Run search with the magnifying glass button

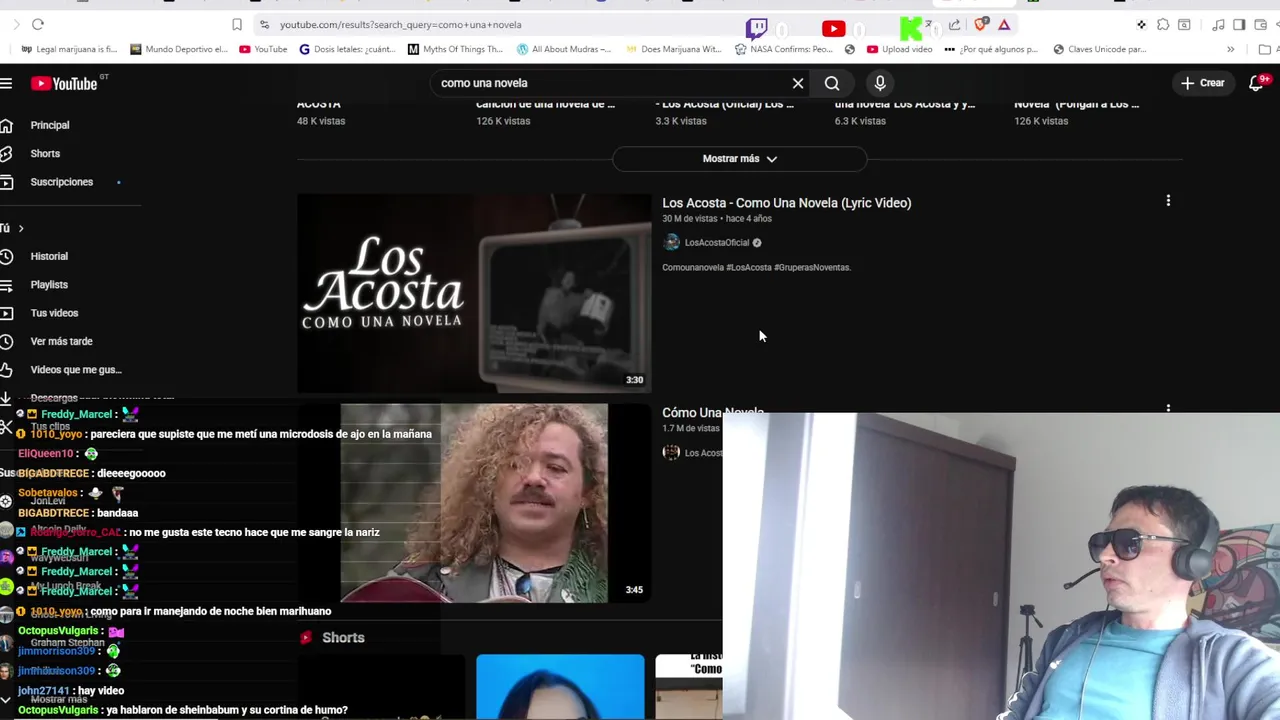pyautogui.click(x=832, y=83)
